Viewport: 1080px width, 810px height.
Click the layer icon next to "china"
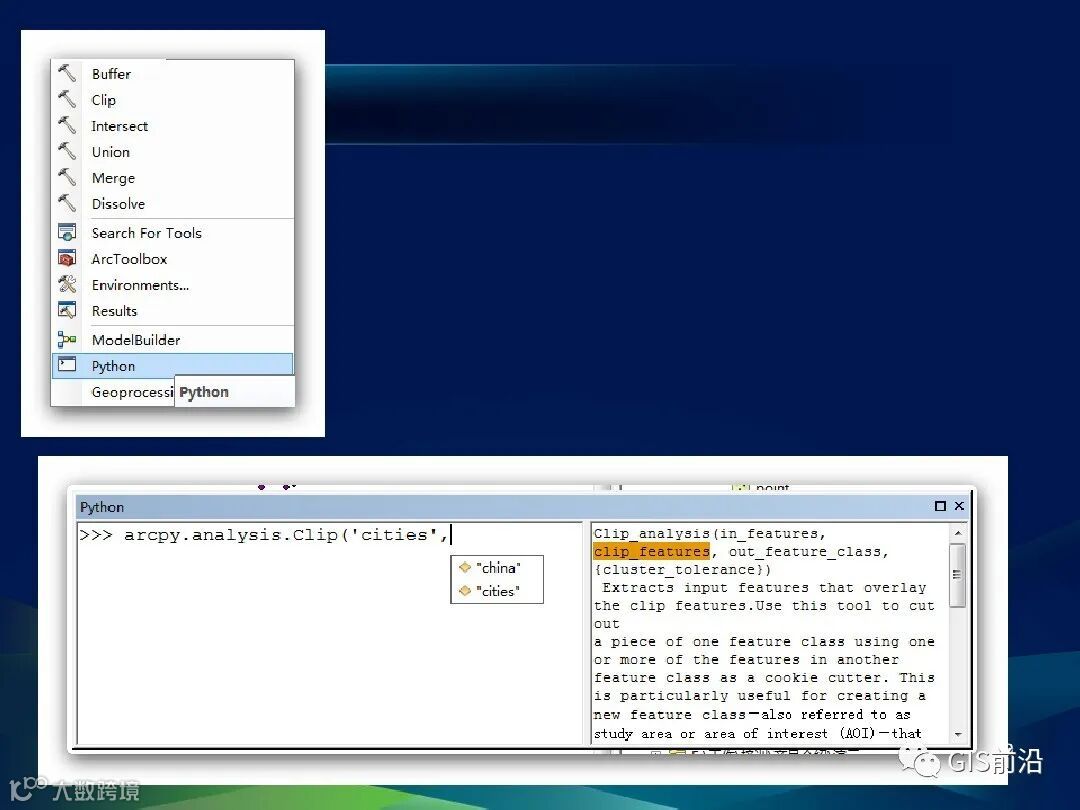(465, 568)
